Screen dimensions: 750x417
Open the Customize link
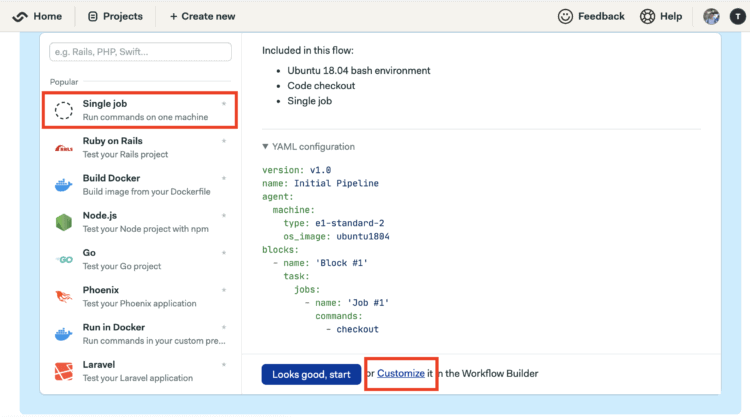401,373
